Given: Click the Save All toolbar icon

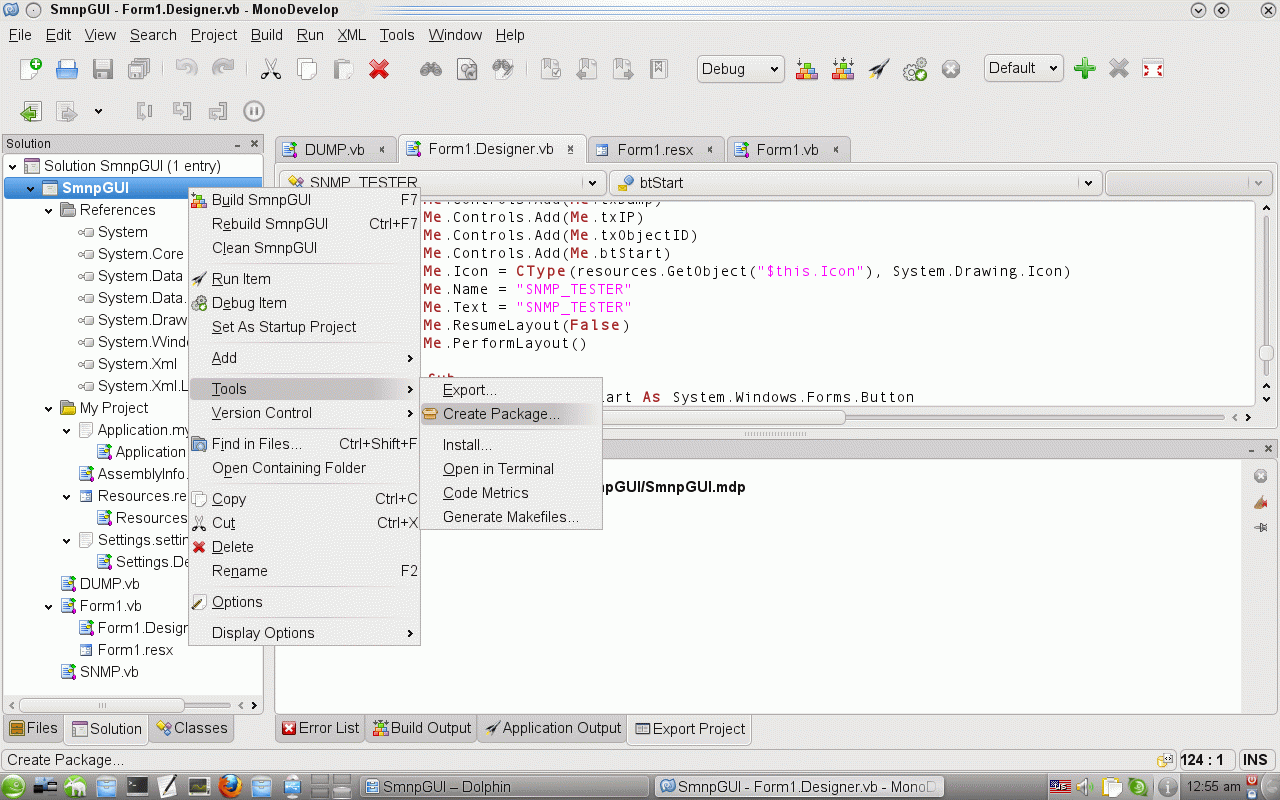Looking at the screenshot, I should click(x=139, y=69).
